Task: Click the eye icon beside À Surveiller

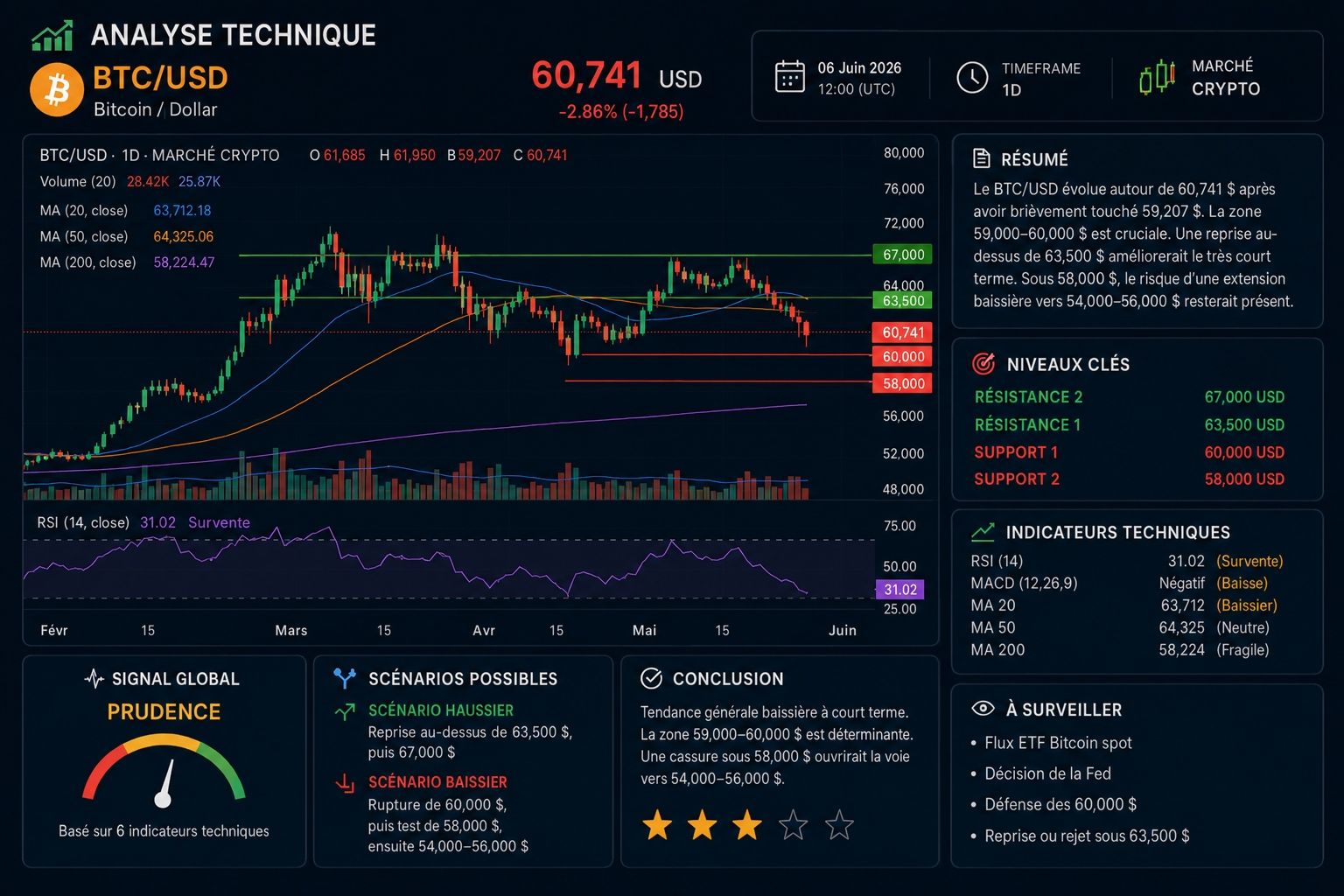Action: [983, 709]
